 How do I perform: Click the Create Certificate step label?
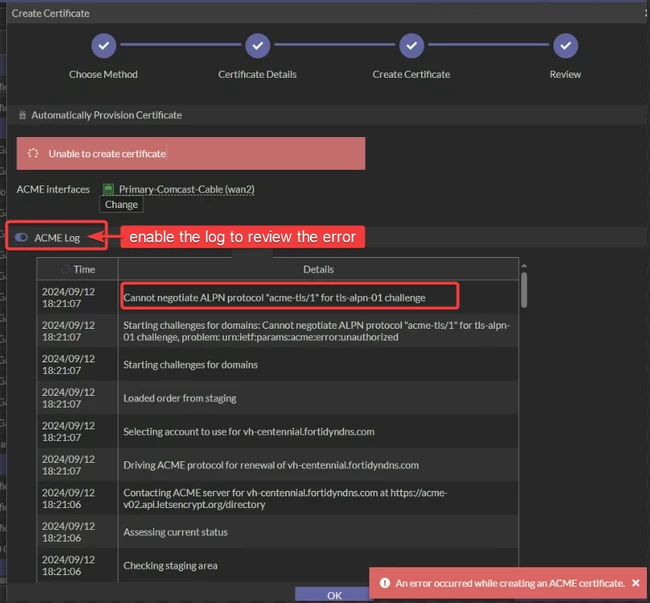411,74
